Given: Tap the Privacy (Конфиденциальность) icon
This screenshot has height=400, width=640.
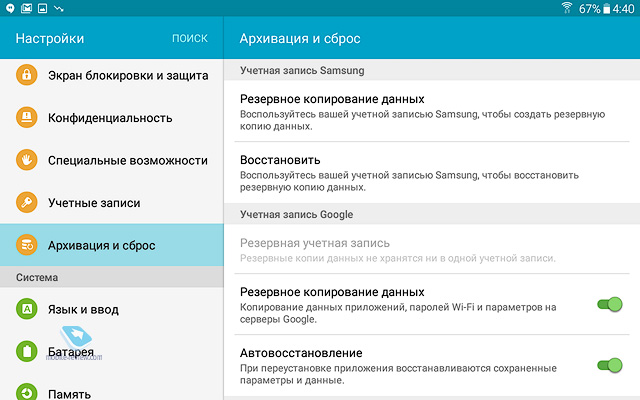Looking at the screenshot, I should 27,118.
